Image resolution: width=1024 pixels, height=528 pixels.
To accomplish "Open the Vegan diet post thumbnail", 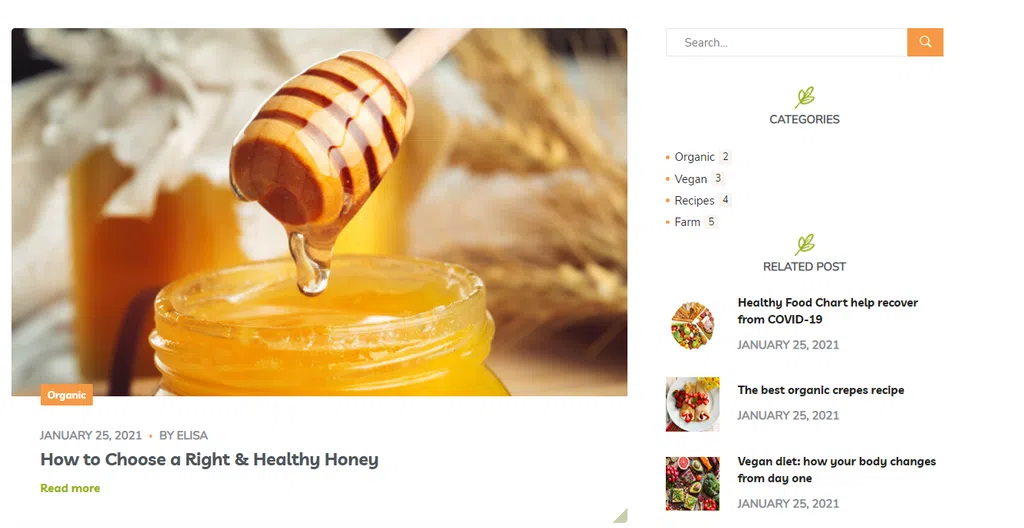I will coord(692,484).
